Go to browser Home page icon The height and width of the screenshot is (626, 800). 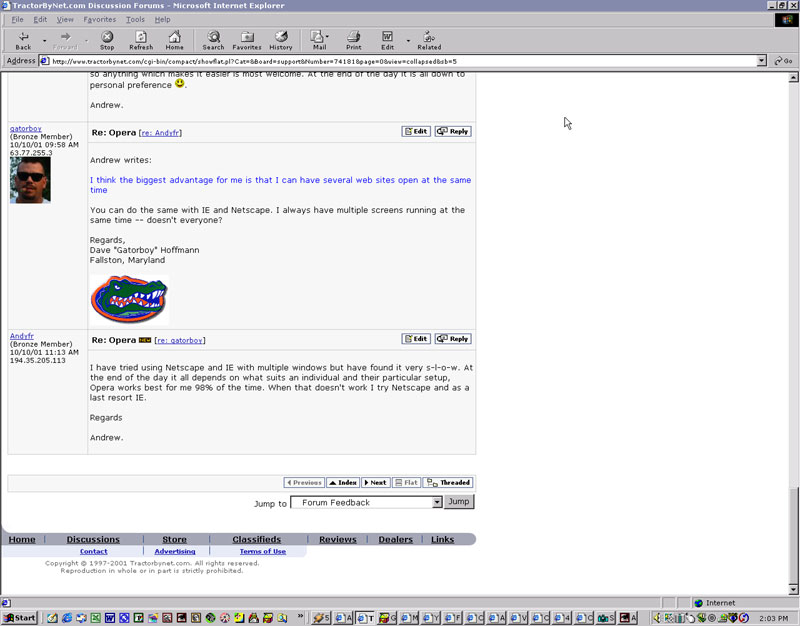pos(174,40)
